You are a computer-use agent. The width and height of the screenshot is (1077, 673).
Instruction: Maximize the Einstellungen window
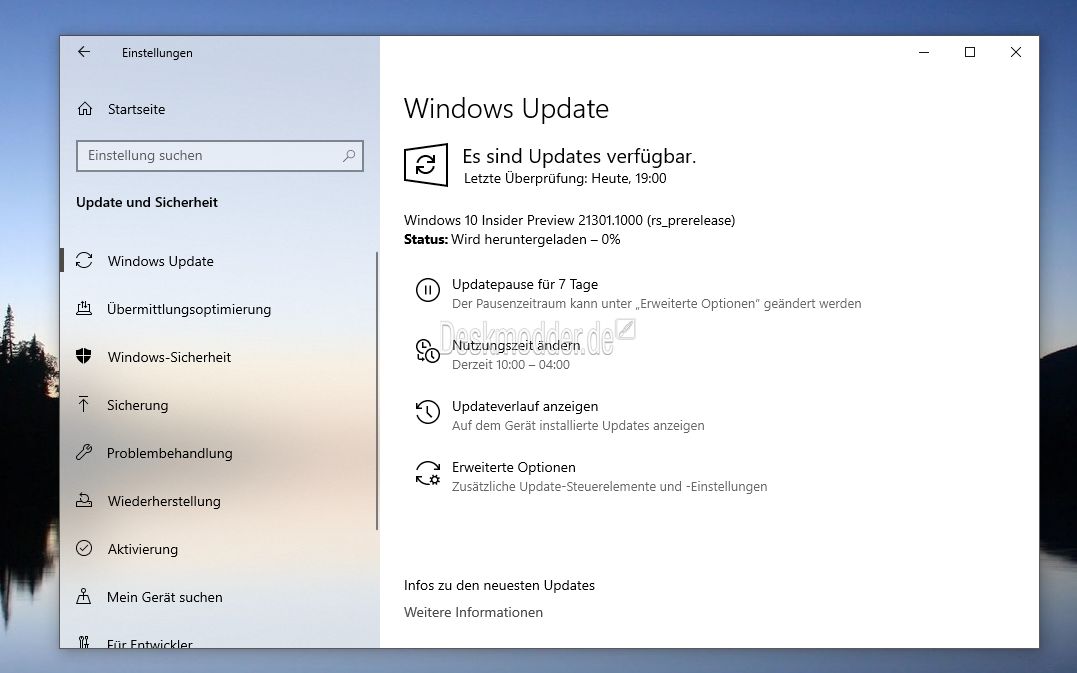[x=970, y=52]
